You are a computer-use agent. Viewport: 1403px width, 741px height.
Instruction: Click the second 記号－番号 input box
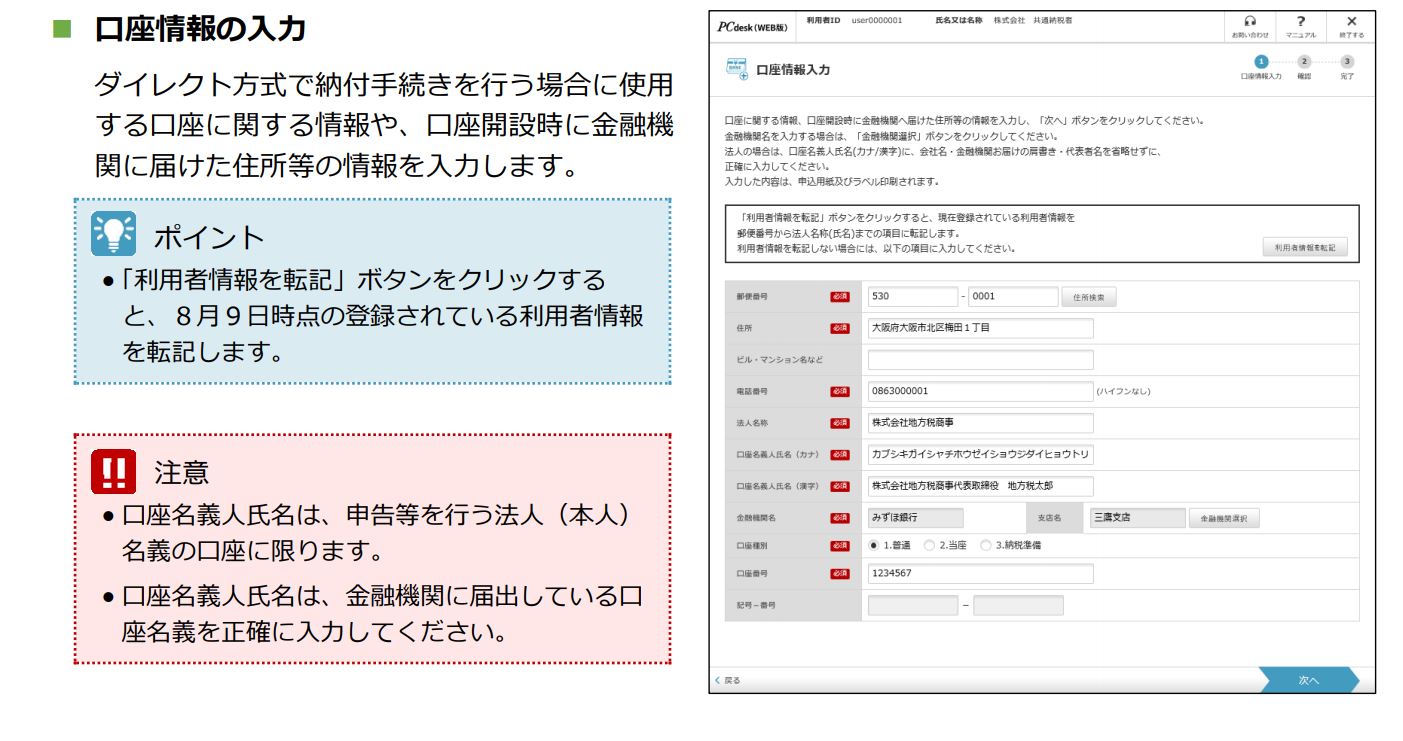click(x=1018, y=605)
